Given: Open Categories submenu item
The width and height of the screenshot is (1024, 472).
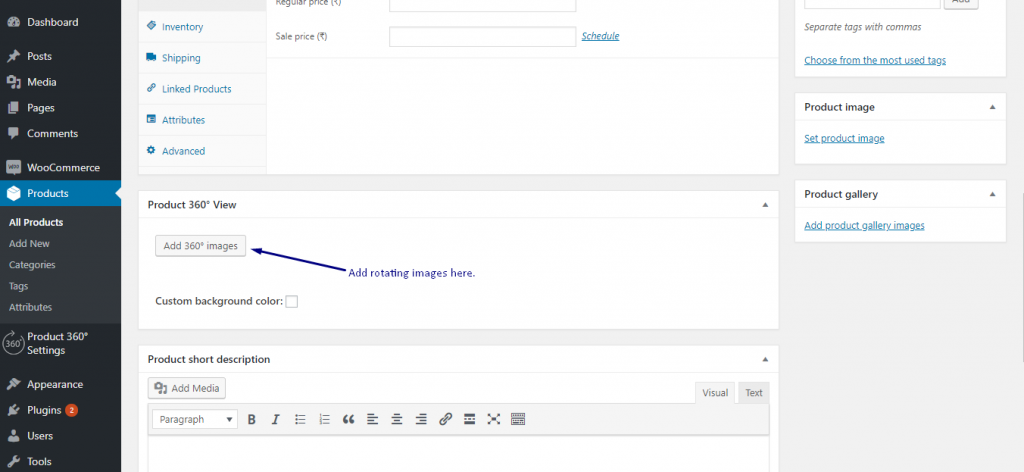Looking at the screenshot, I should pyautogui.click(x=32, y=265).
